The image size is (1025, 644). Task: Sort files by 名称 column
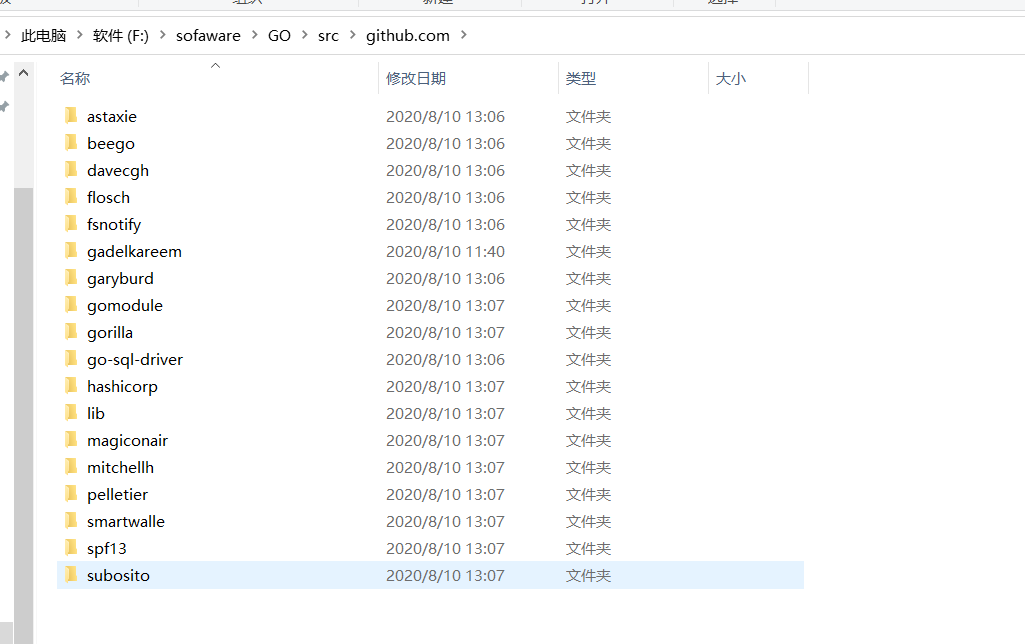[75, 78]
